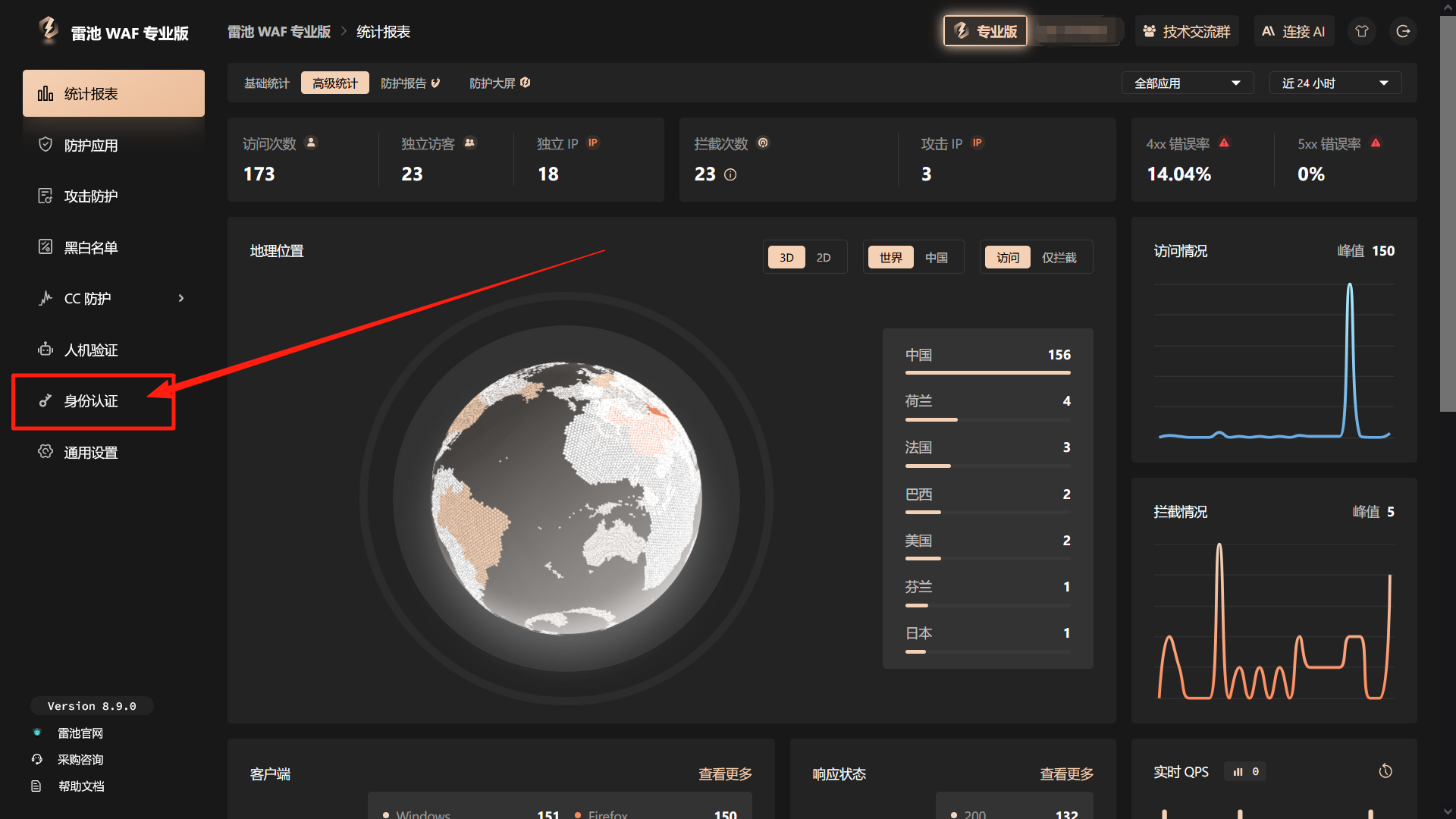This screenshot has width=1456, height=819.
Task: Click the 法国 progress bar
Action: pos(988,466)
